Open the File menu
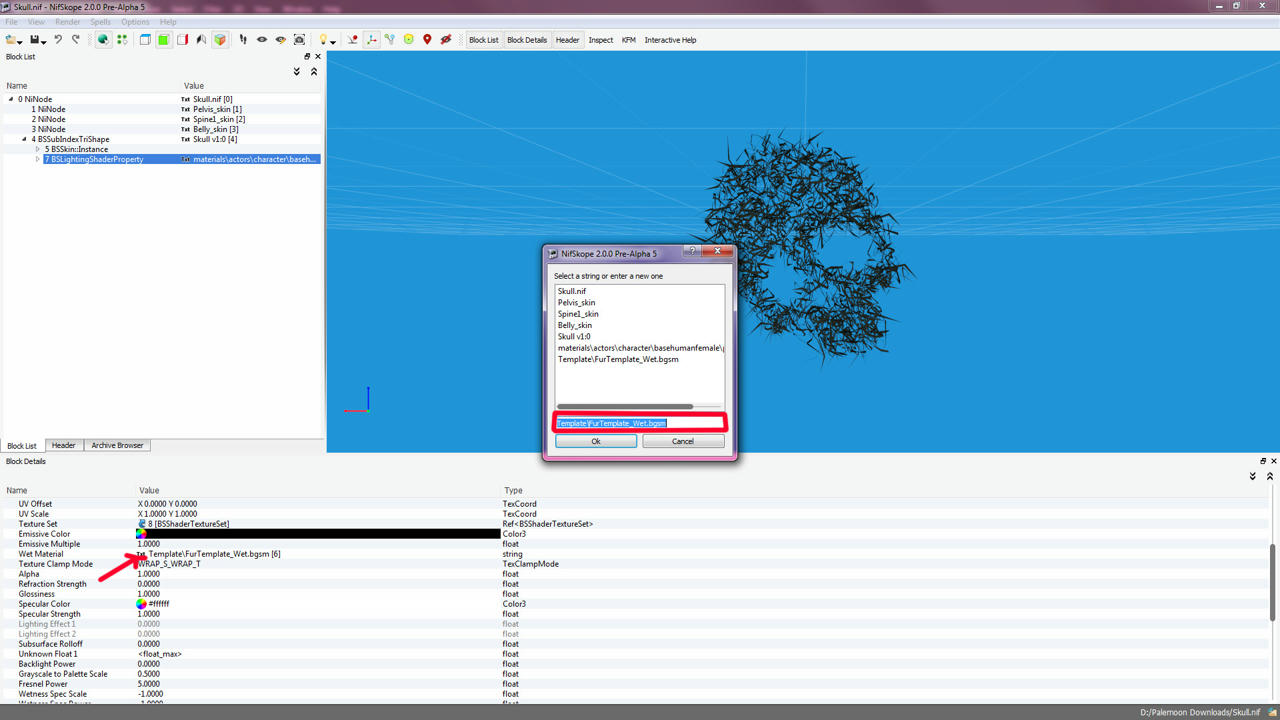This screenshot has height=720, width=1280. click(12, 22)
